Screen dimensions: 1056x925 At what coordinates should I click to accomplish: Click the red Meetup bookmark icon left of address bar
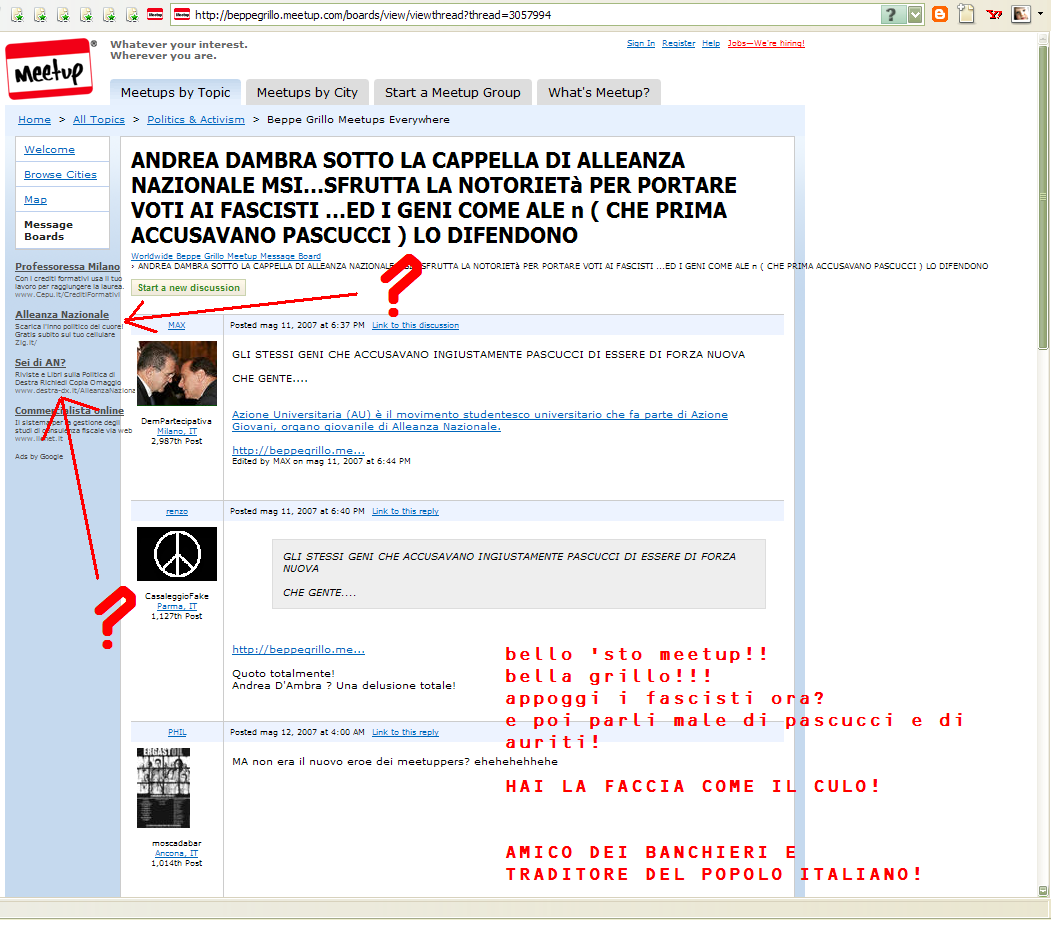coord(155,14)
